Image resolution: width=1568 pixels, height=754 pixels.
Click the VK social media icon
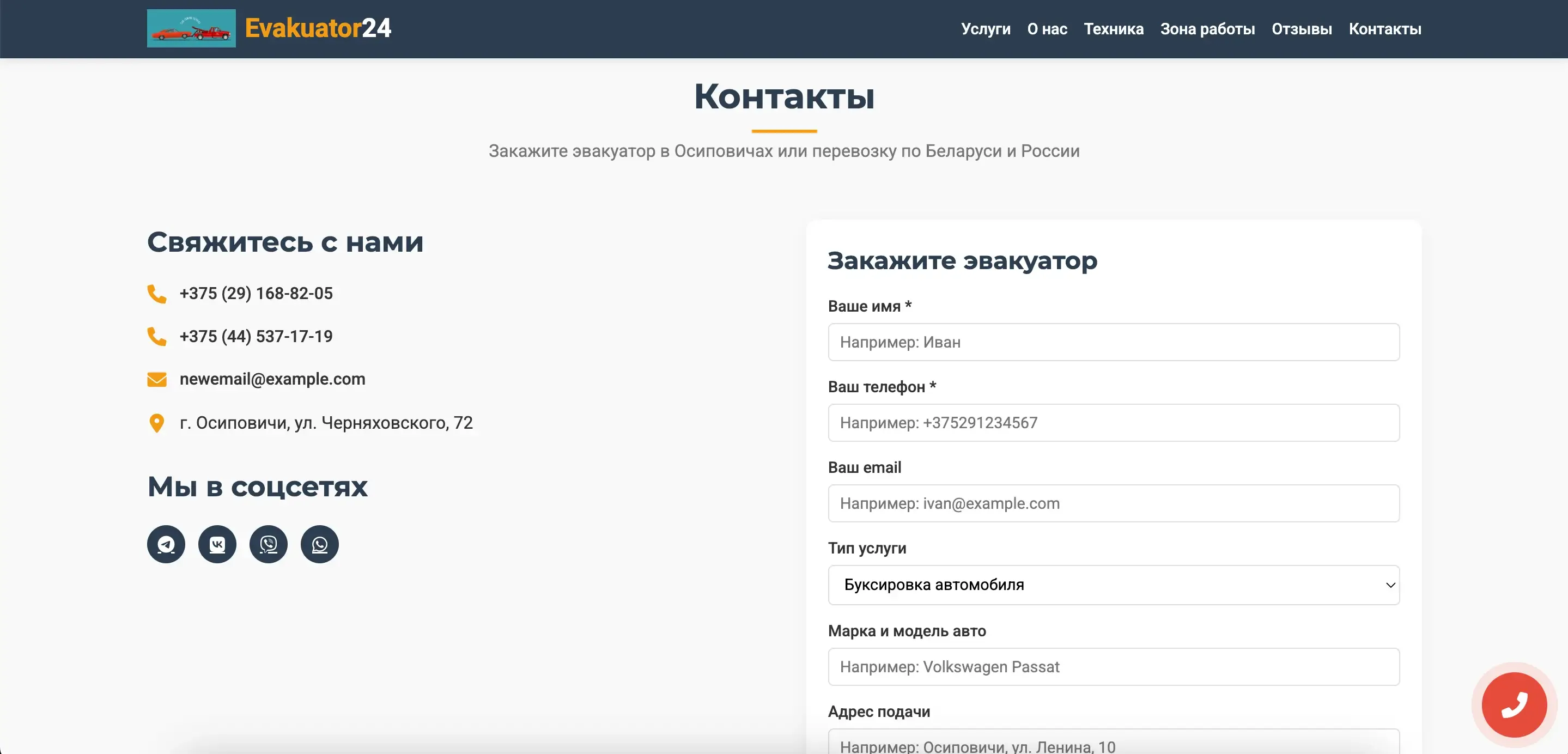217,544
